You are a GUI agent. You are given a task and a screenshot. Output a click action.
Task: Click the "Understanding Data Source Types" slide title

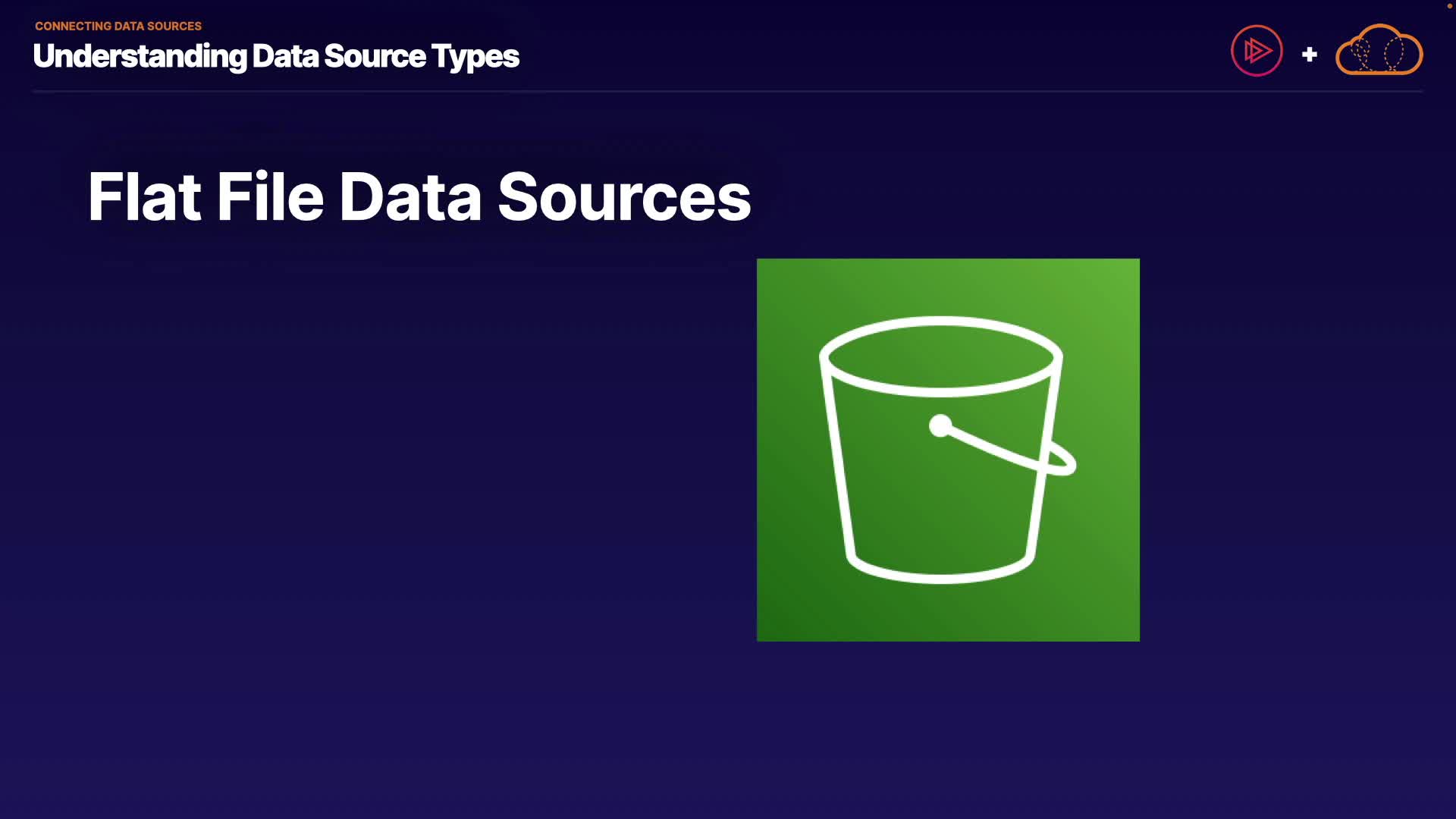tap(276, 56)
